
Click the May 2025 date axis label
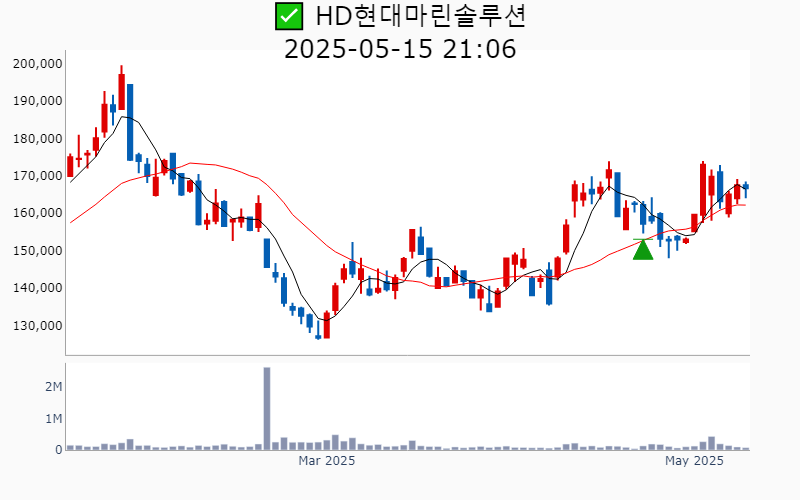pyautogui.click(x=694, y=461)
